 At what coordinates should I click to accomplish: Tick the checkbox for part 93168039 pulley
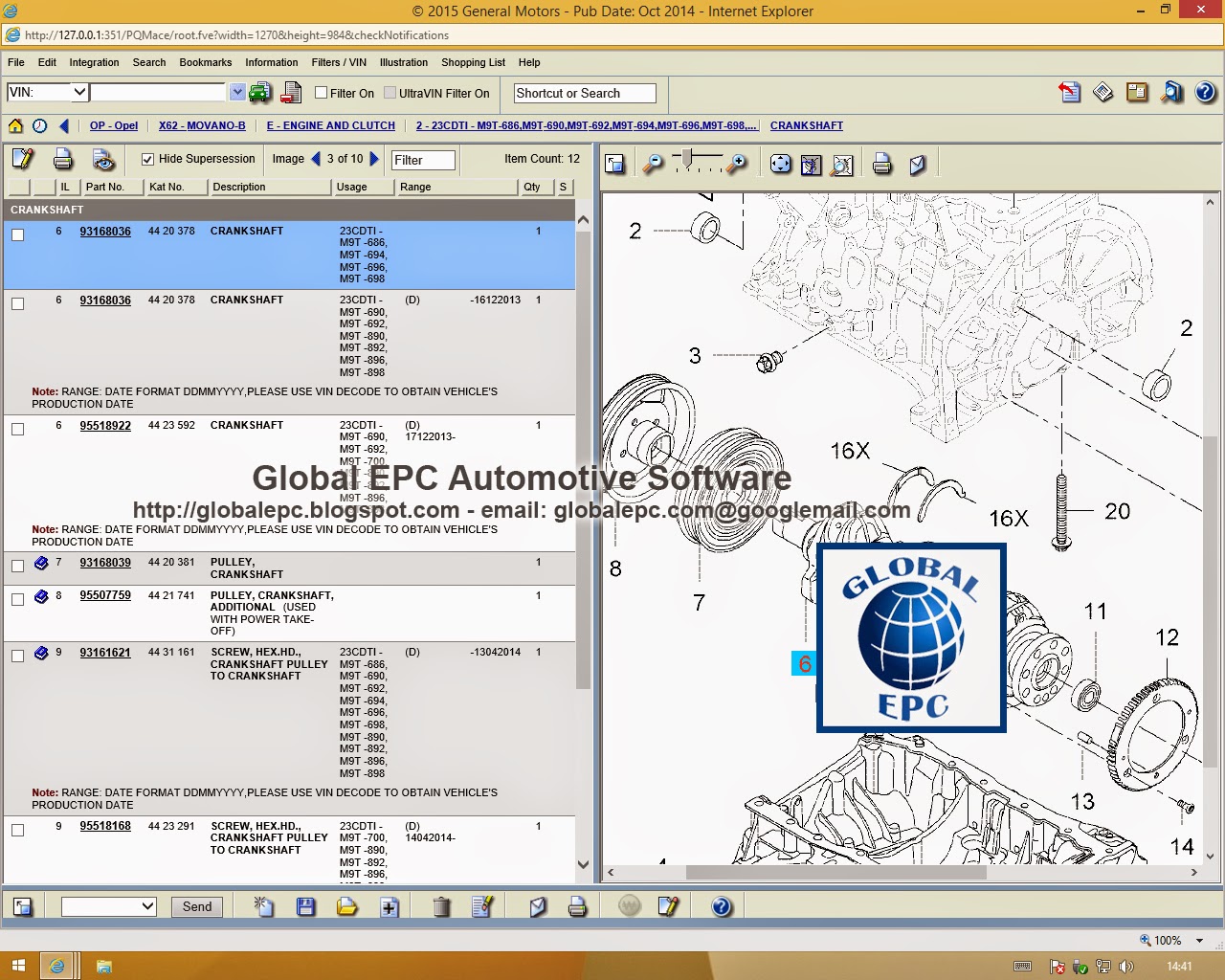point(17,566)
